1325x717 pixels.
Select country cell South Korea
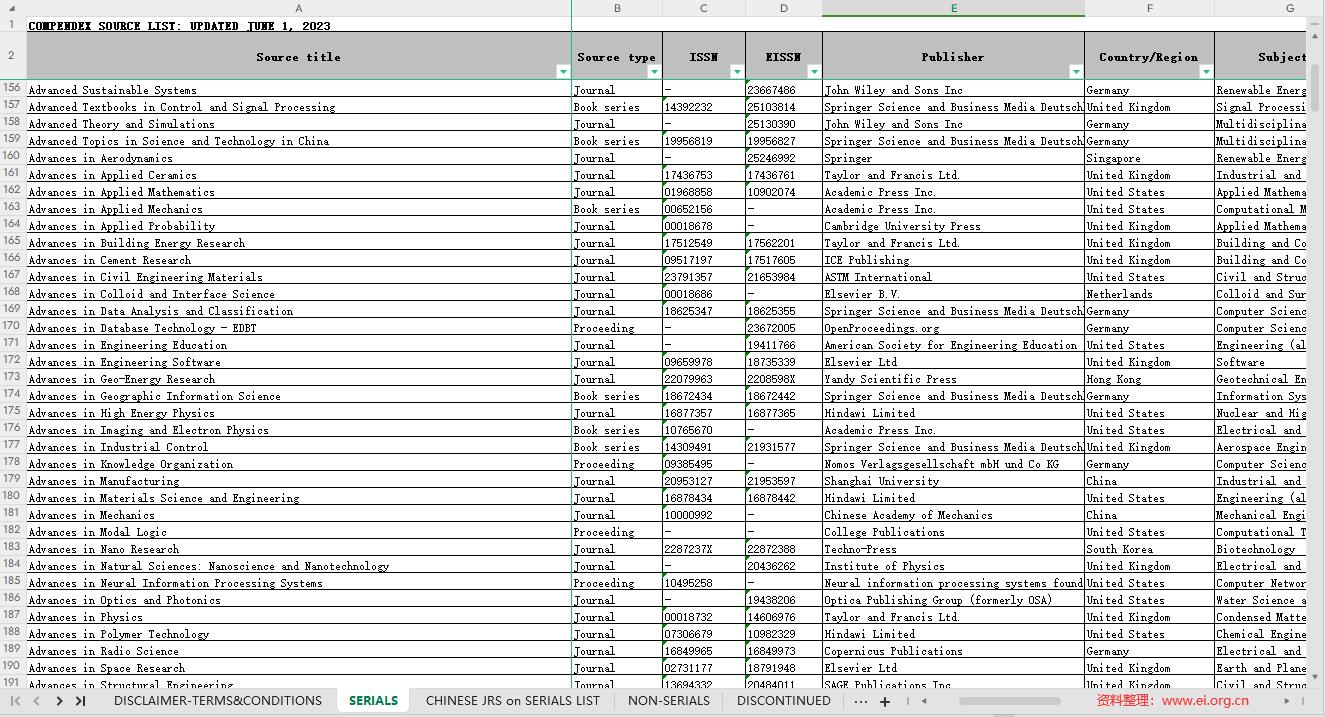click(1149, 549)
